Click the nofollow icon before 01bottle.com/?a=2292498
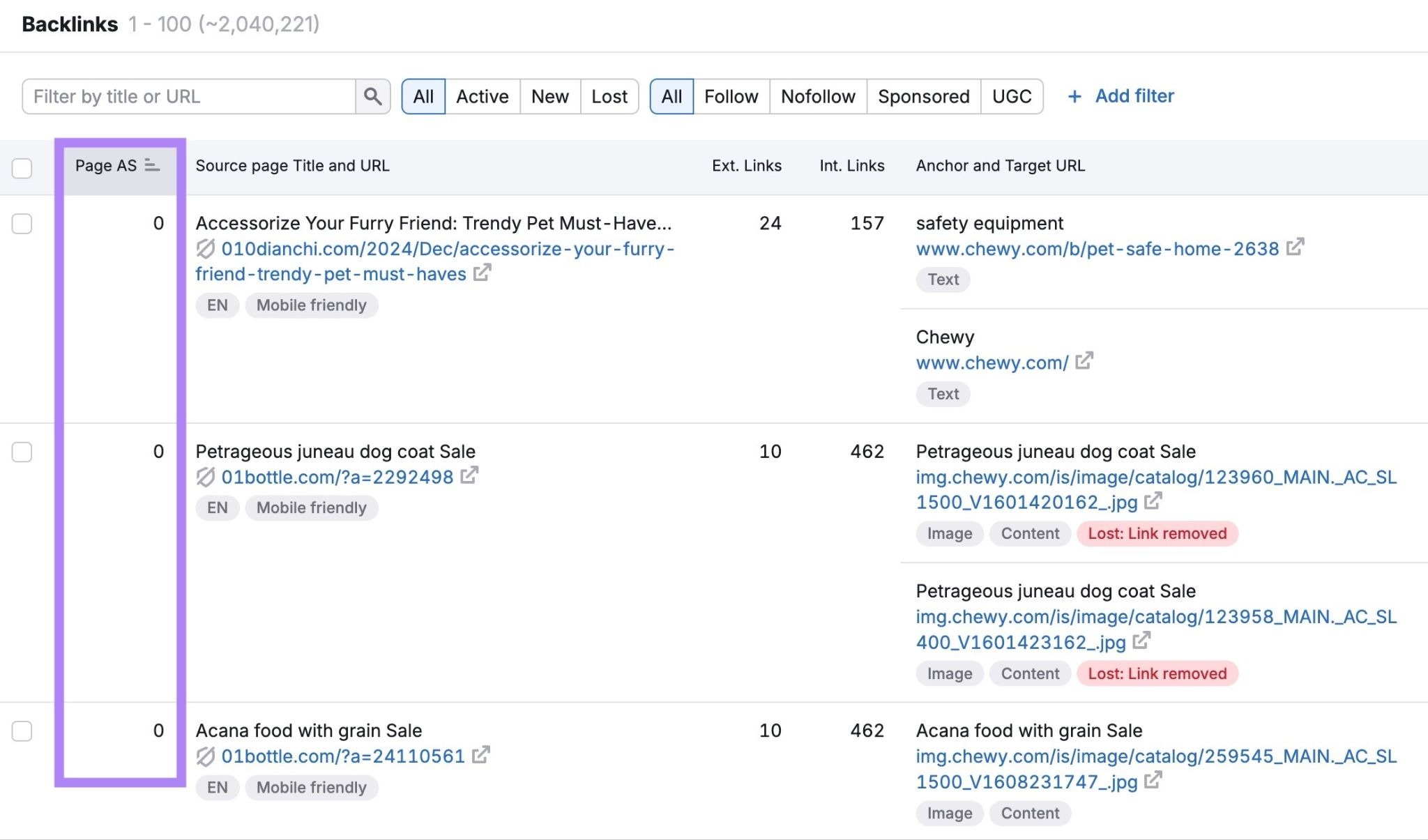 coord(206,477)
